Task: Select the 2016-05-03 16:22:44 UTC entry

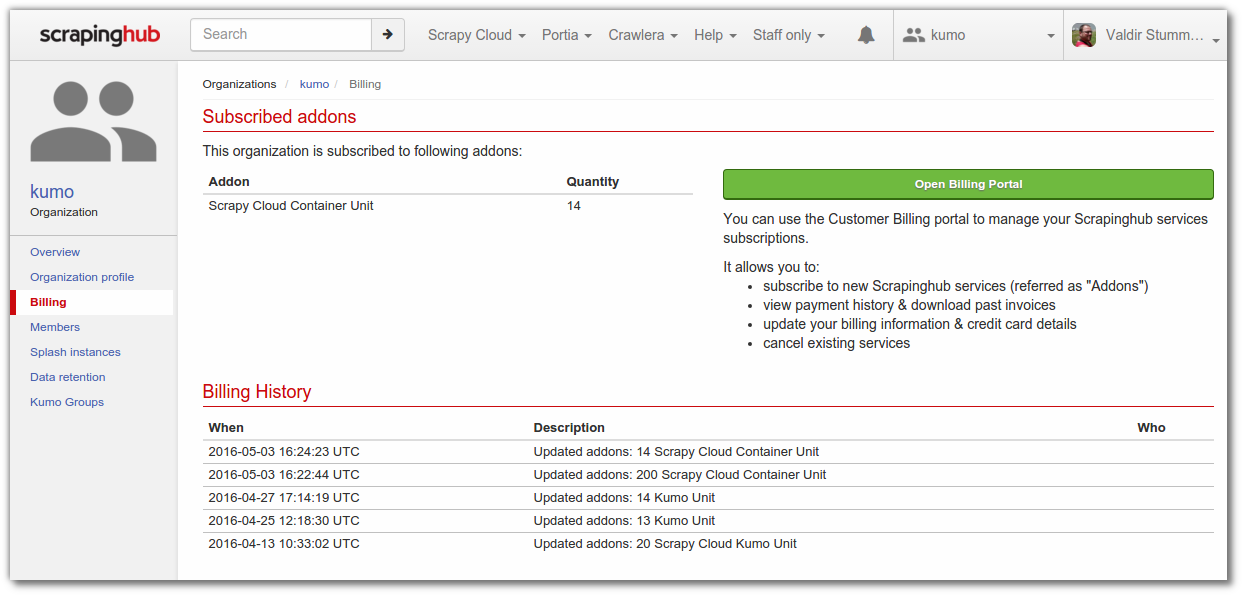Action: tap(284, 475)
